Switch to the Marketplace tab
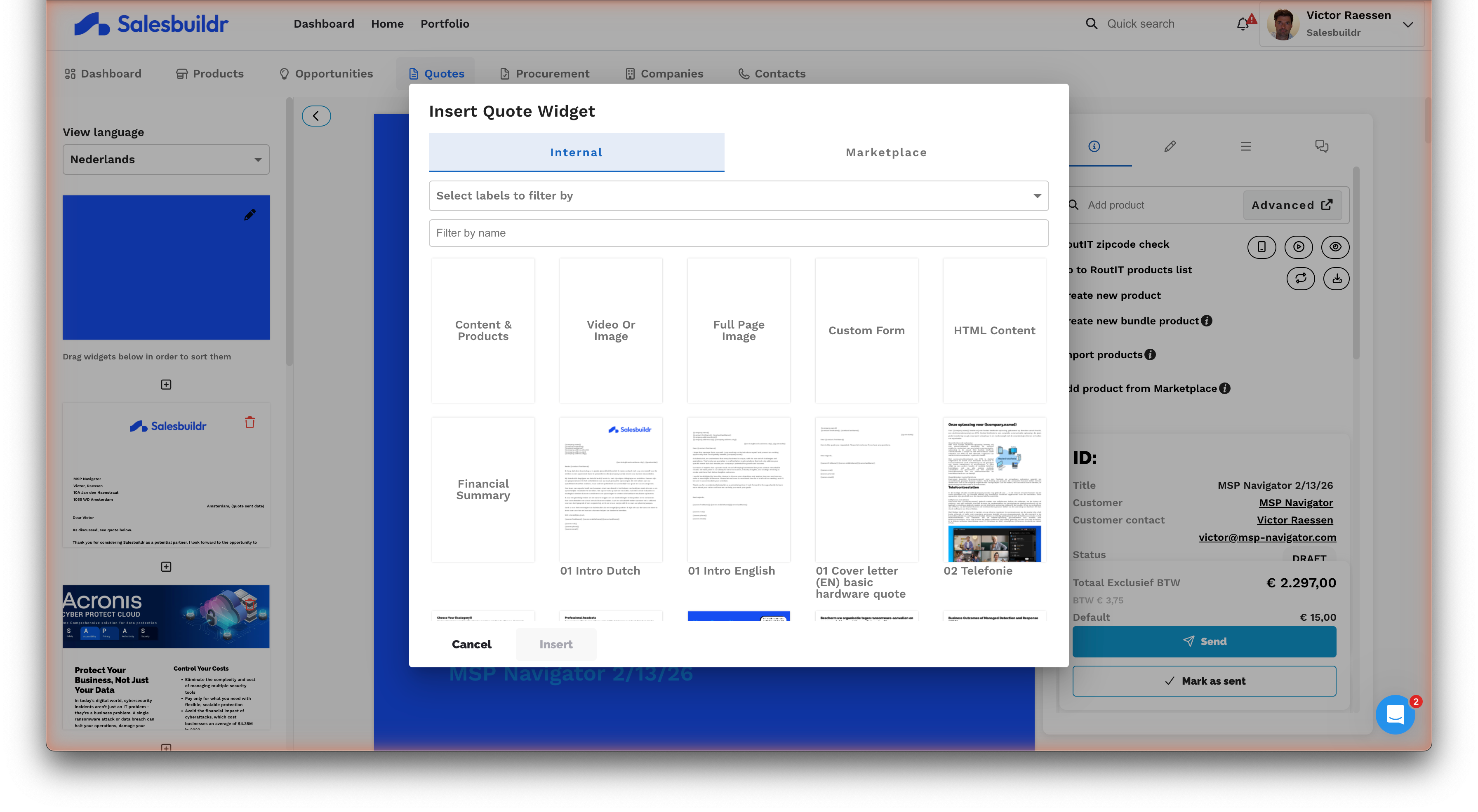The image size is (1478, 812). (886, 153)
